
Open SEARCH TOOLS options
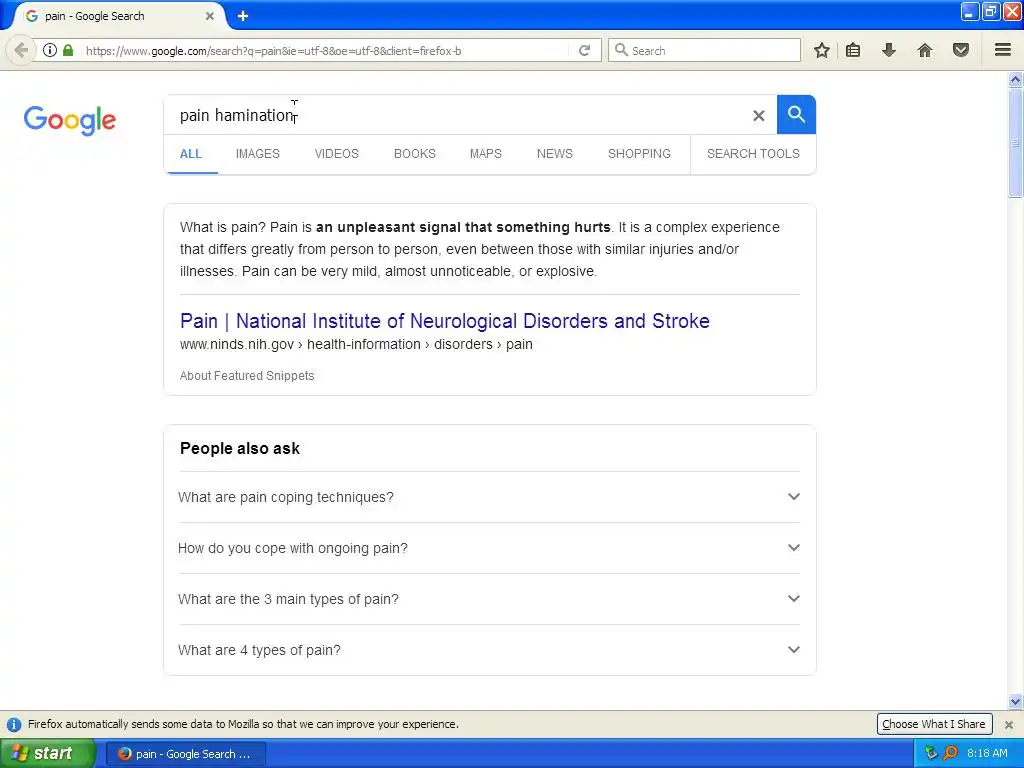[x=753, y=154]
